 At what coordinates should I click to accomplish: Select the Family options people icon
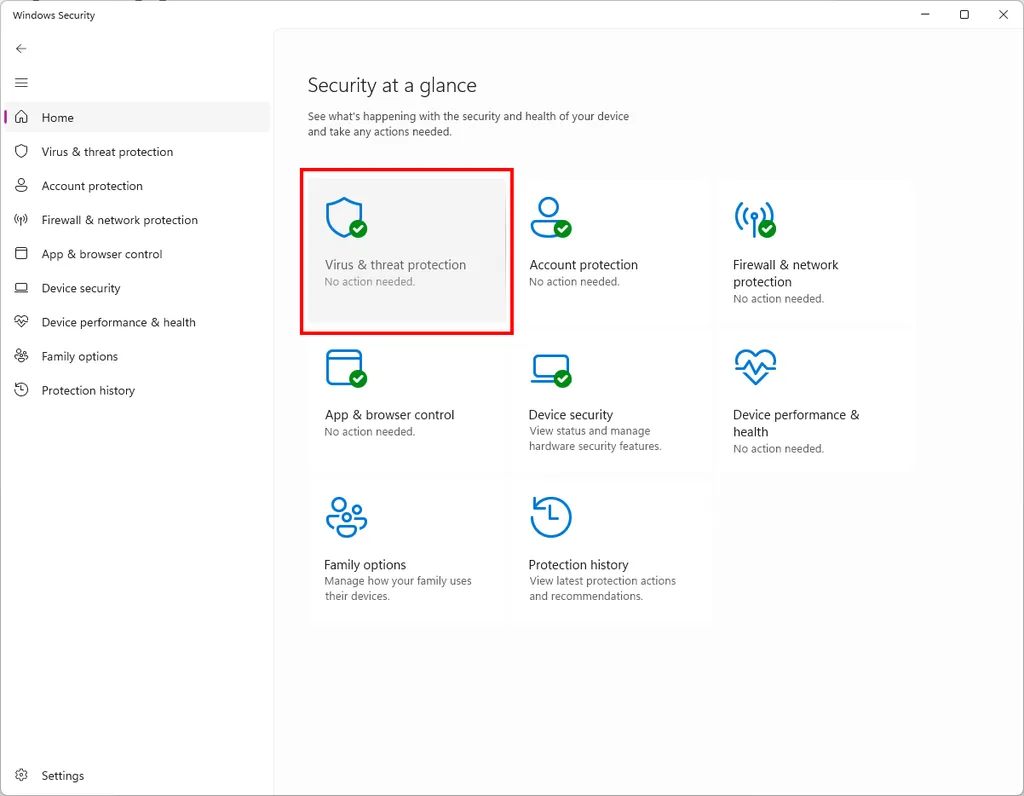click(x=345, y=516)
